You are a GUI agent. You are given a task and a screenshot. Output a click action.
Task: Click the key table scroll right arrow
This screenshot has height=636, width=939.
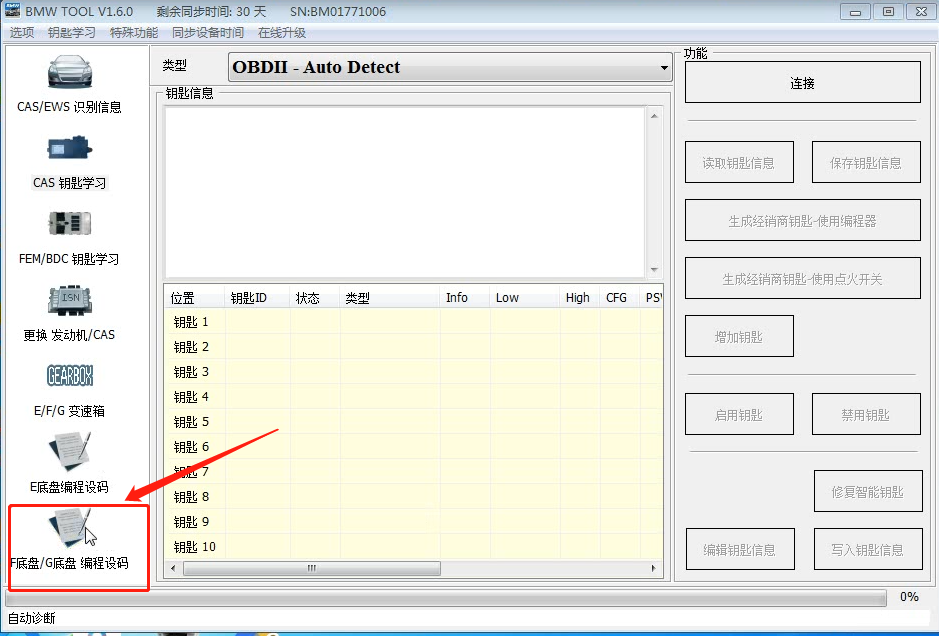tap(653, 568)
